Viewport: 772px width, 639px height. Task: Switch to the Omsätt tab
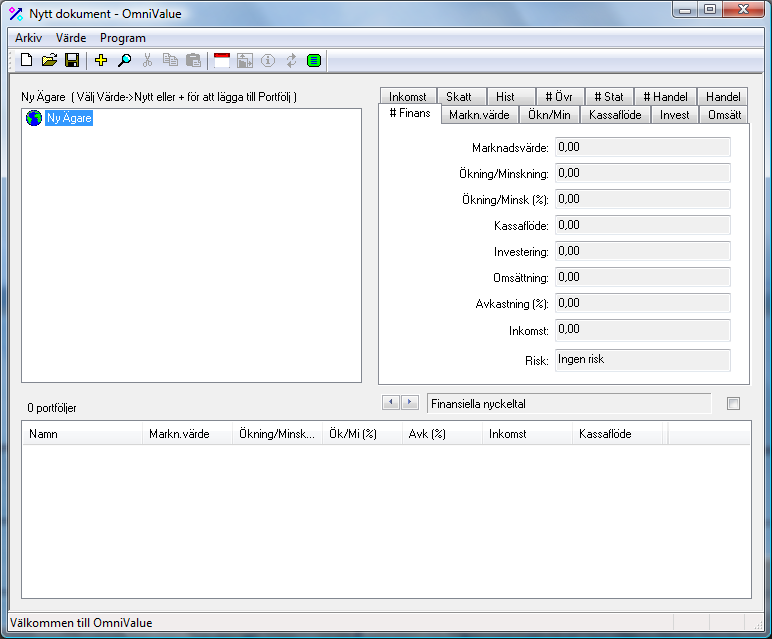coord(724,115)
